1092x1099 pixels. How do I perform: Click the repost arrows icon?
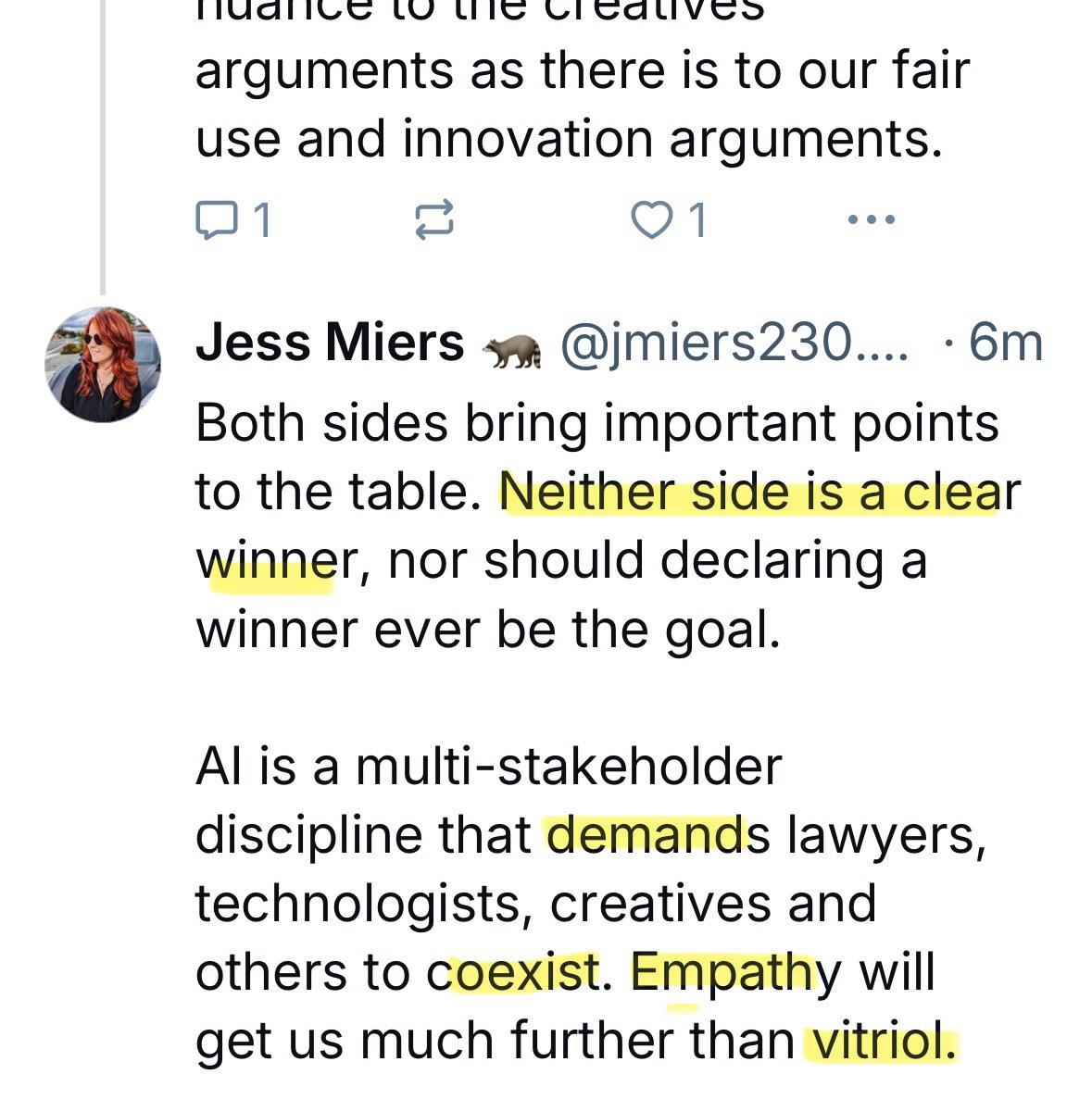433,220
